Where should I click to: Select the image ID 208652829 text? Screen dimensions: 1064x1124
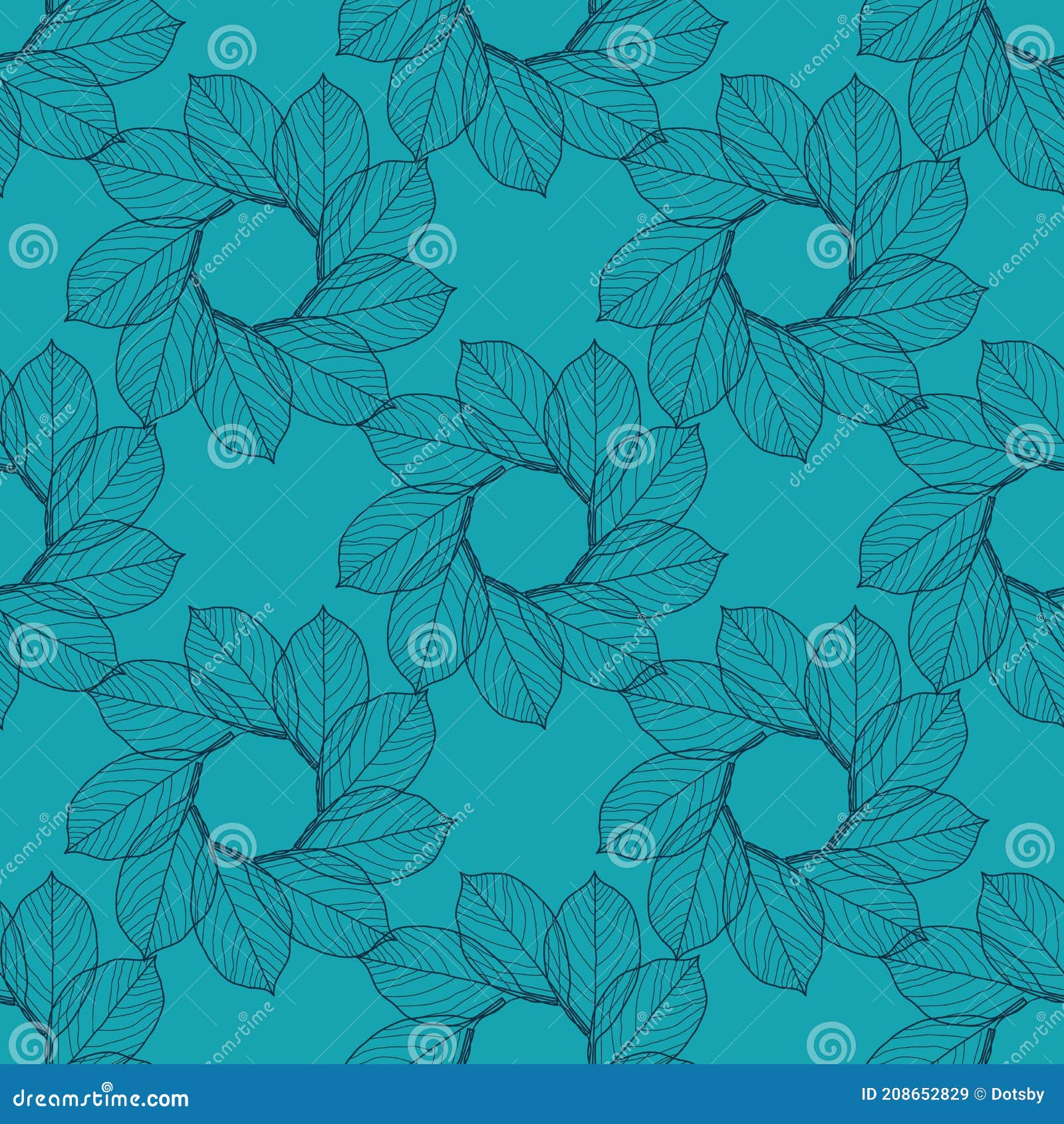[x=914, y=1093]
